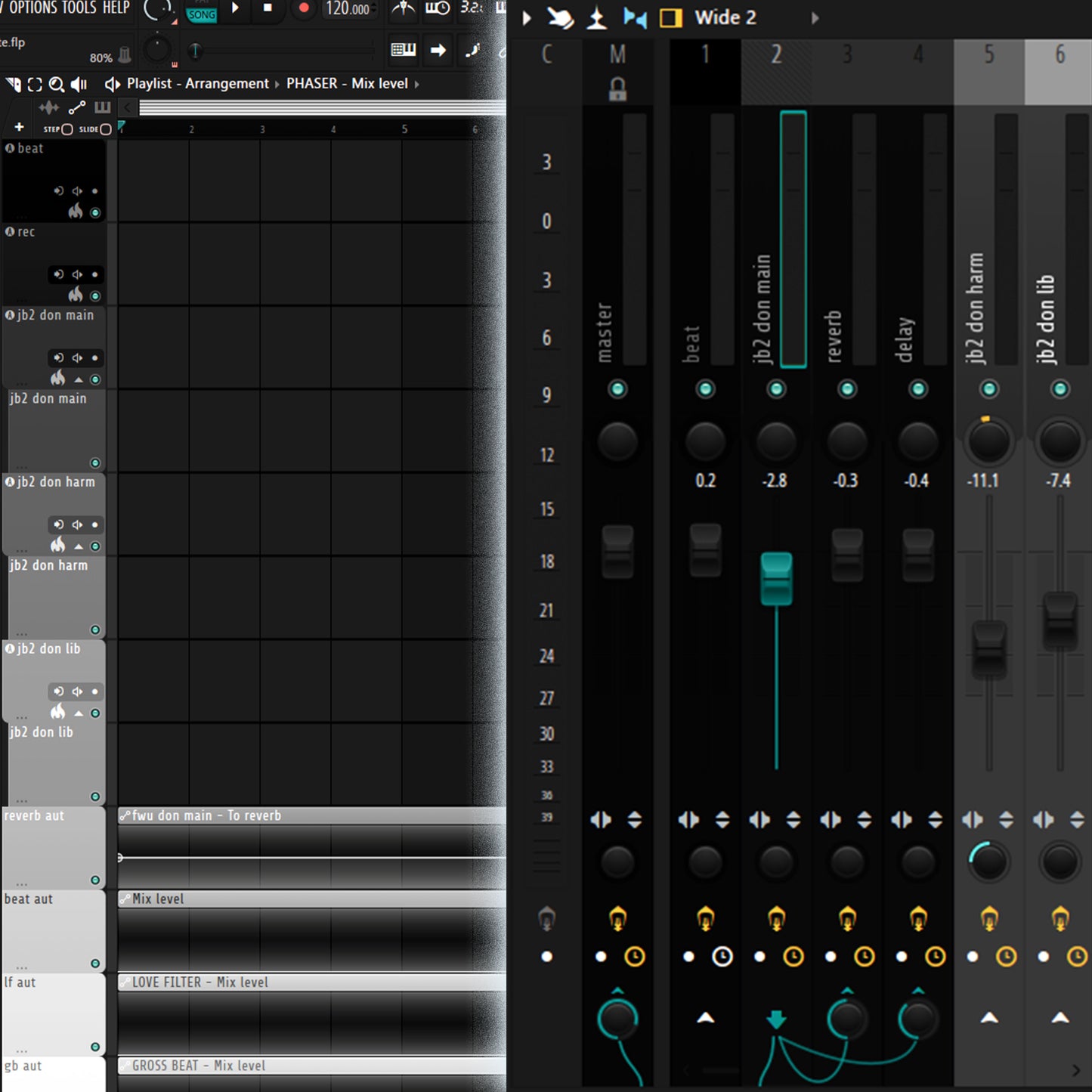Enable the STEP checkbox
The image size is (1092, 1092).
click(67, 129)
